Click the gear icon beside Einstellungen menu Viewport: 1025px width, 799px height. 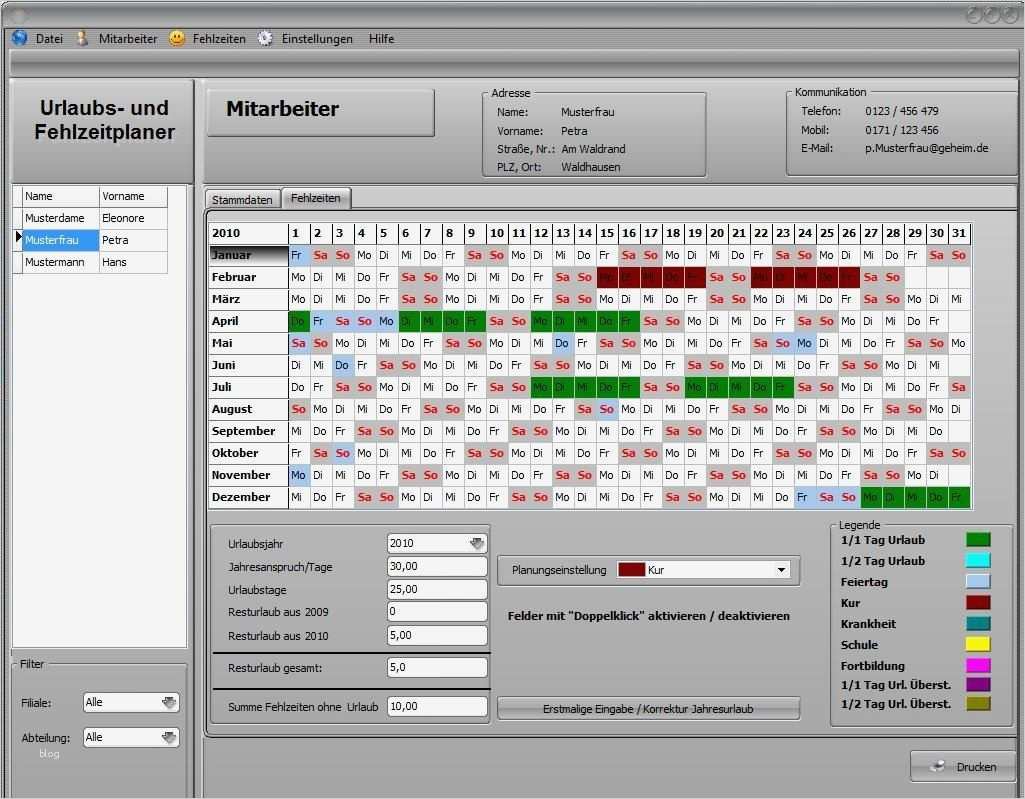pos(265,39)
